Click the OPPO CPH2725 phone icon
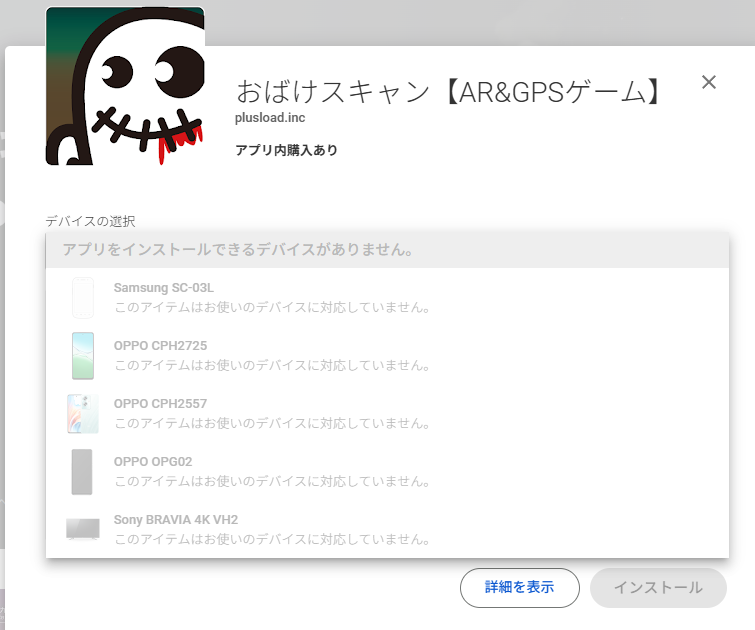The image size is (755, 630). click(x=83, y=355)
